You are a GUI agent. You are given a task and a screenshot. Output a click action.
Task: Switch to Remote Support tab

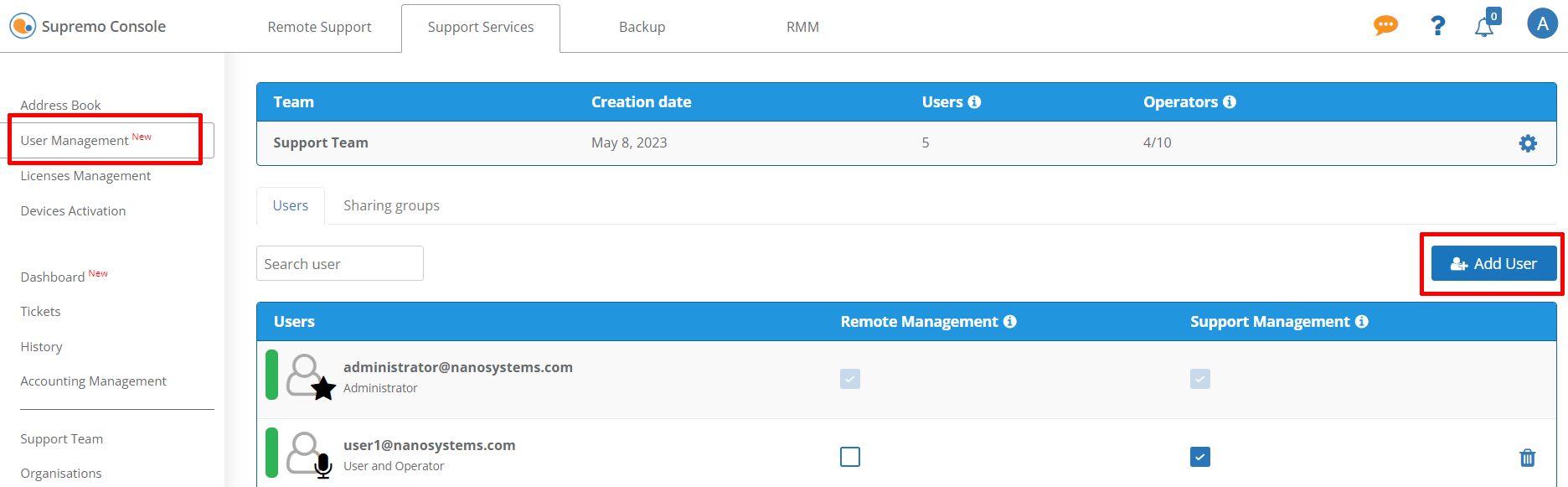(319, 27)
